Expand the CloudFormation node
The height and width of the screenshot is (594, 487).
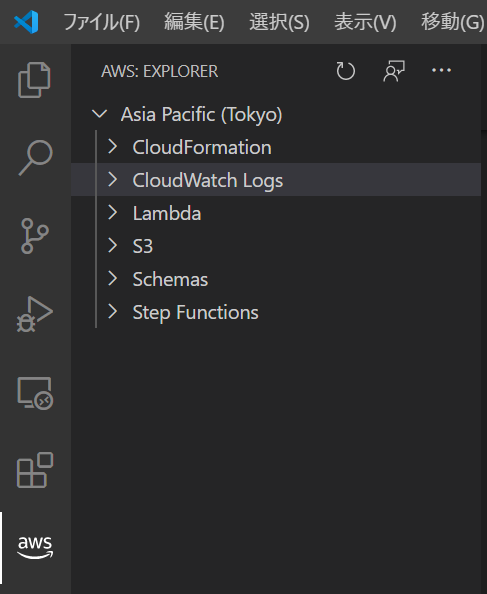coord(112,147)
